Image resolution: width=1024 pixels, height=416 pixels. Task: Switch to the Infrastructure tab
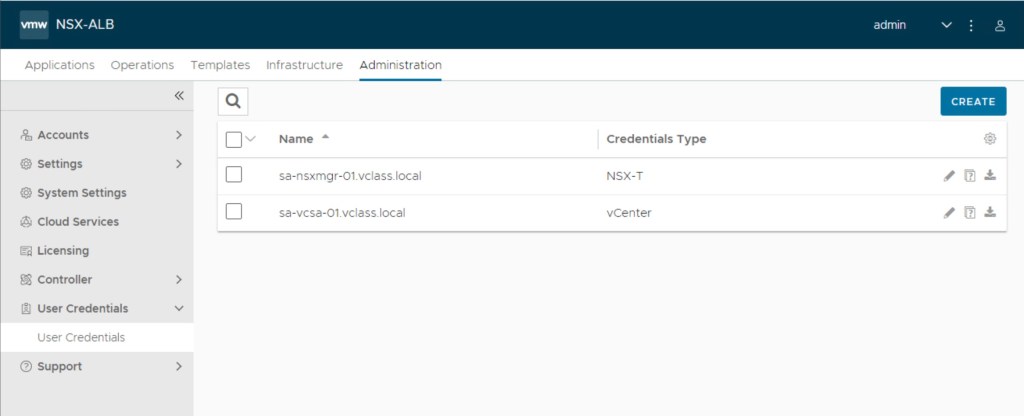[x=304, y=65]
